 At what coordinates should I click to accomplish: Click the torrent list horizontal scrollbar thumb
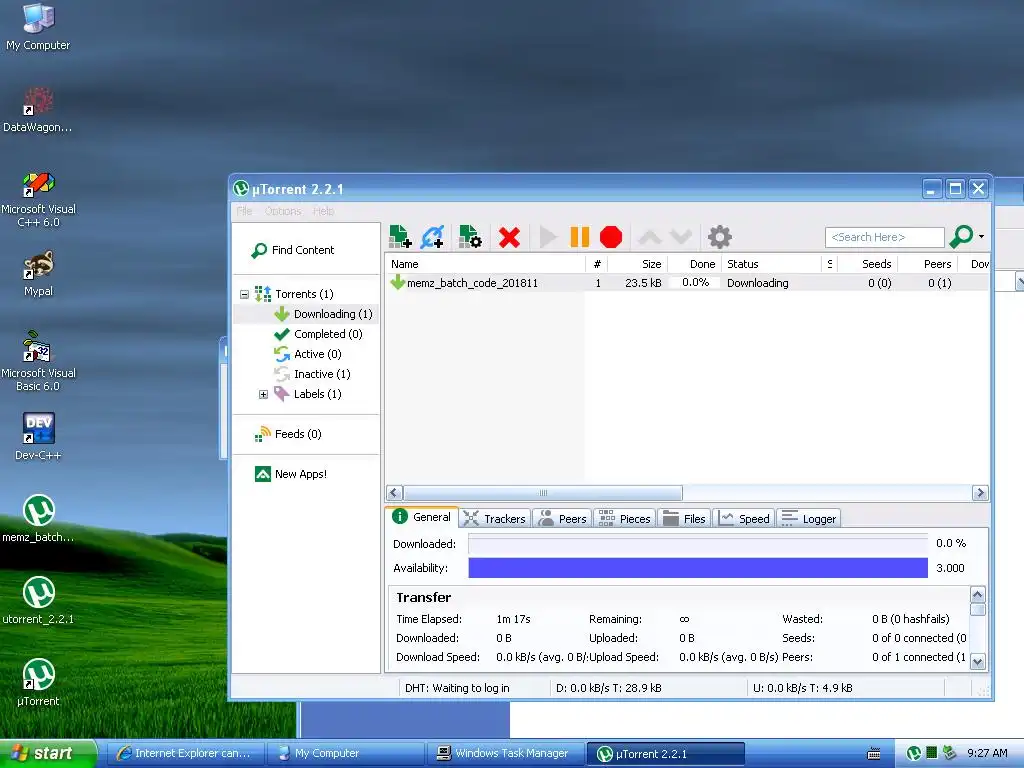pos(543,493)
